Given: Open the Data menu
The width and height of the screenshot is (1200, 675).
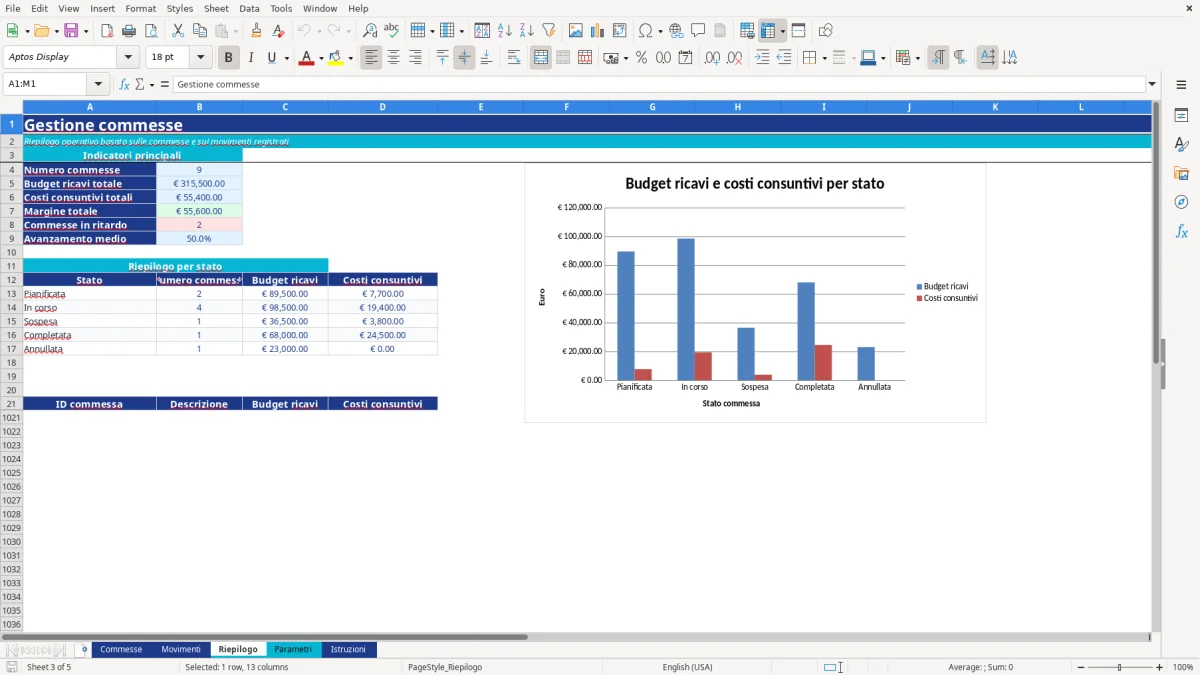Looking at the screenshot, I should coord(249,8).
